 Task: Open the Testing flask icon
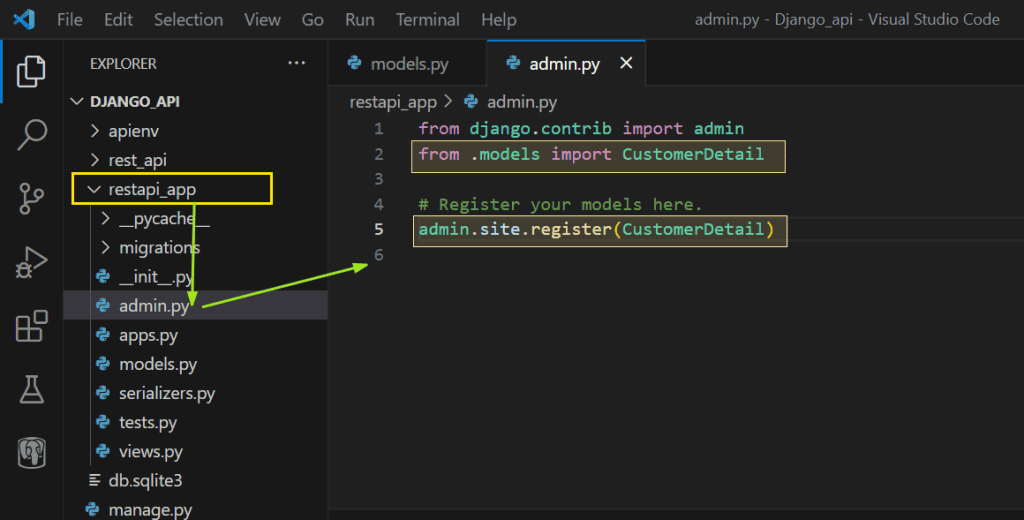coord(31,389)
